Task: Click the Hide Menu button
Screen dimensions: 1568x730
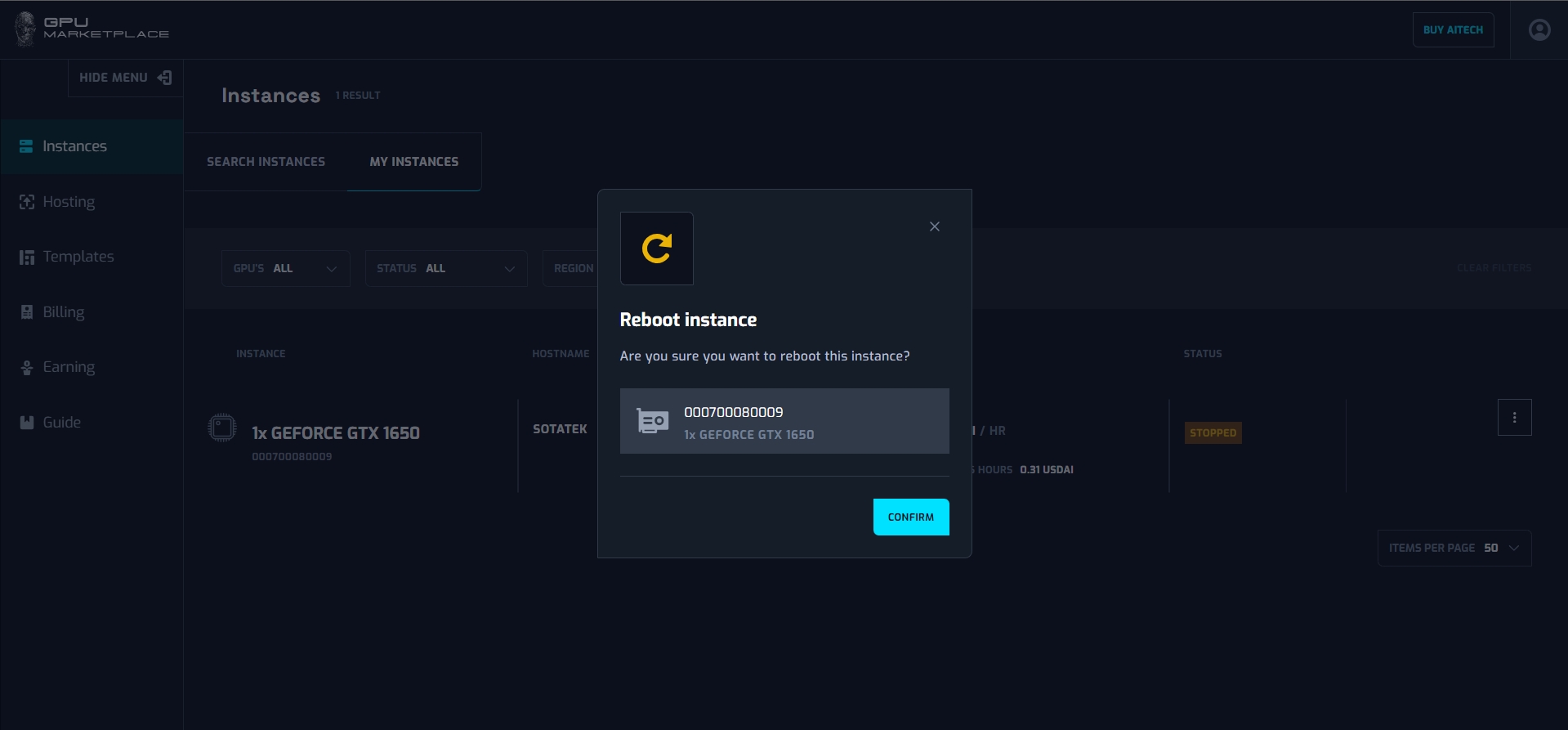Action: point(125,78)
